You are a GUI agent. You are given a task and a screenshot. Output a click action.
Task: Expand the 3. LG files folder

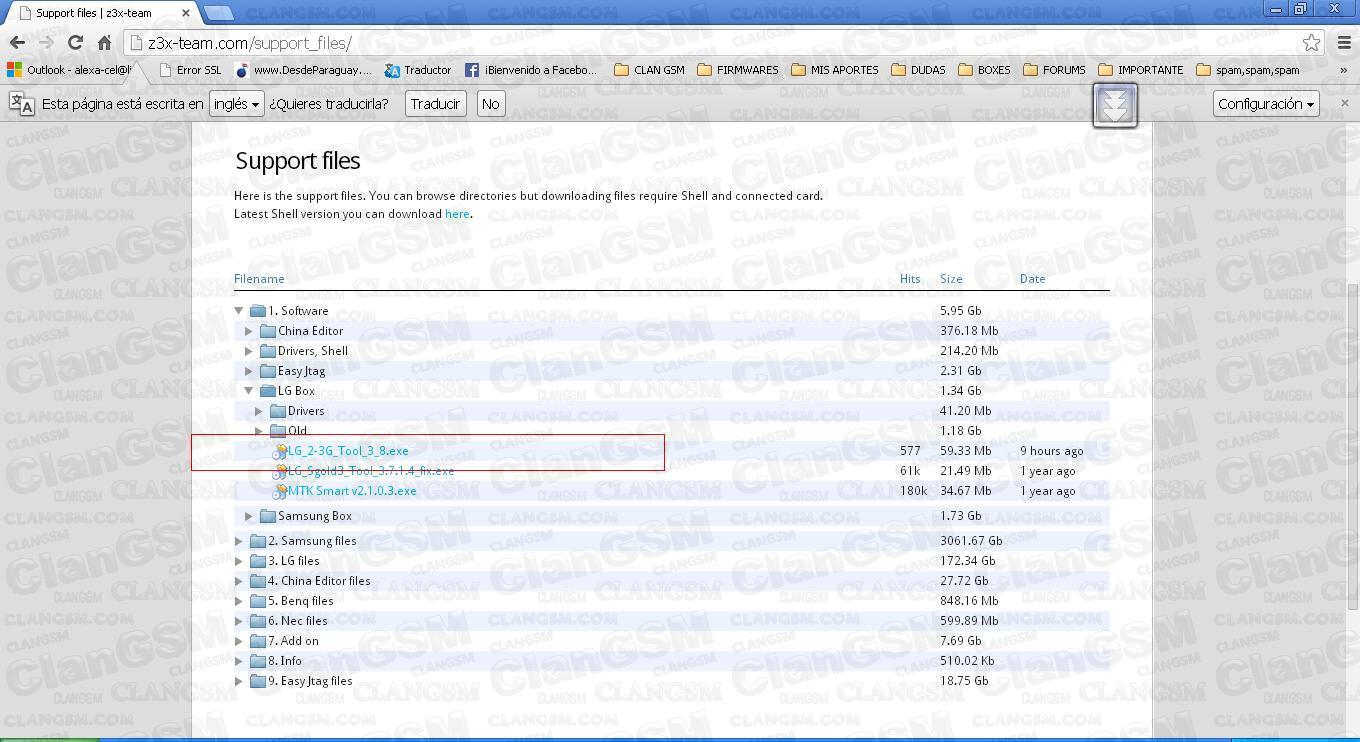pos(239,561)
